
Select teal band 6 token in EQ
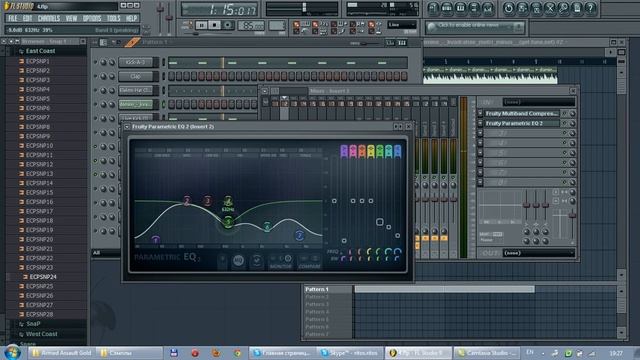389,151
